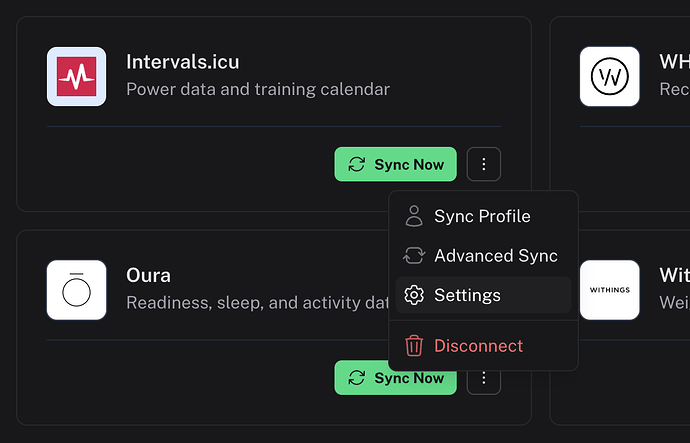The height and width of the screenshot is (443, 690).
Task: Click the arrows icon beside Advanced Sync
Action: [x=414, y=256]
